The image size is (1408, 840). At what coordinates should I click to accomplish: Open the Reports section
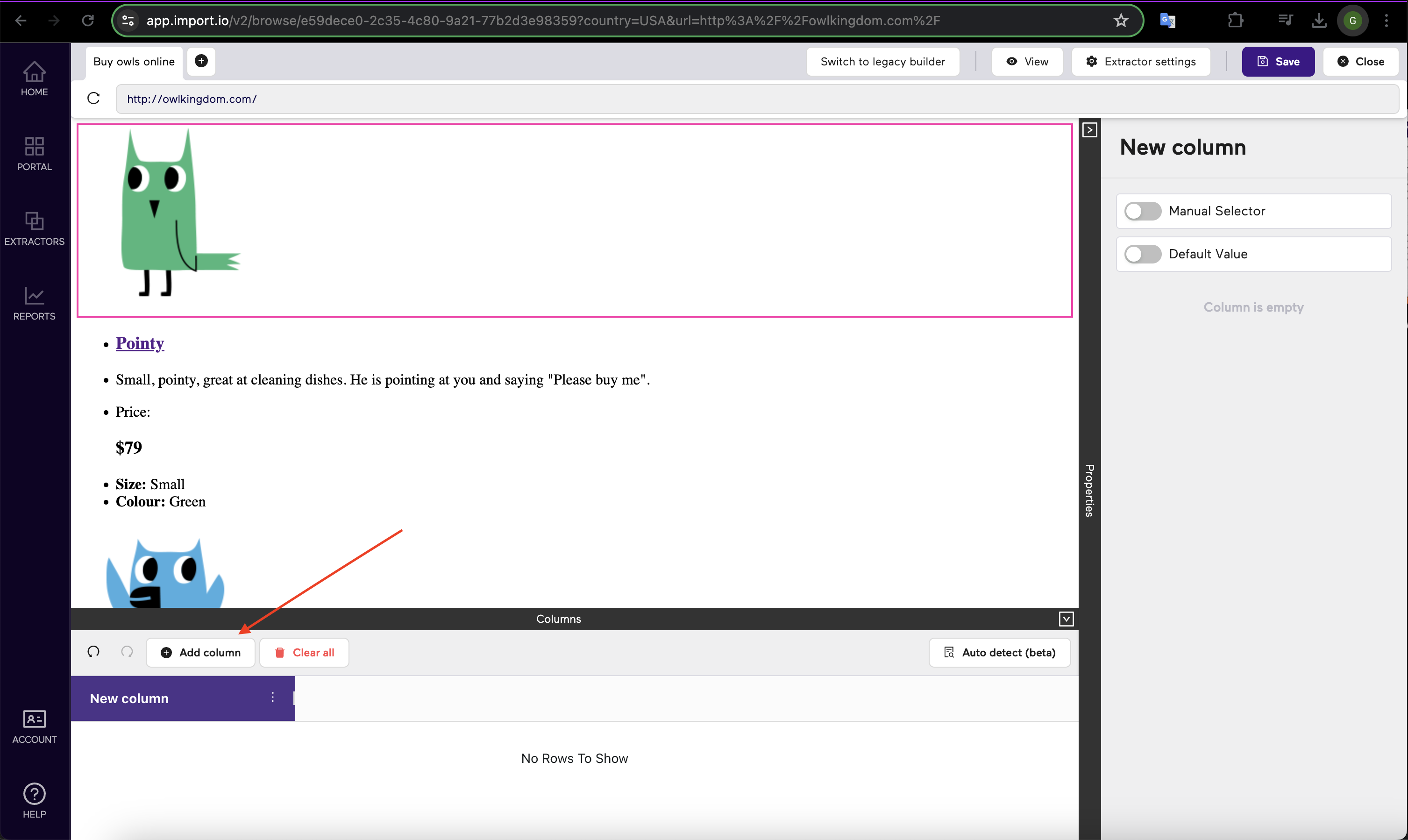coord(34,303)
